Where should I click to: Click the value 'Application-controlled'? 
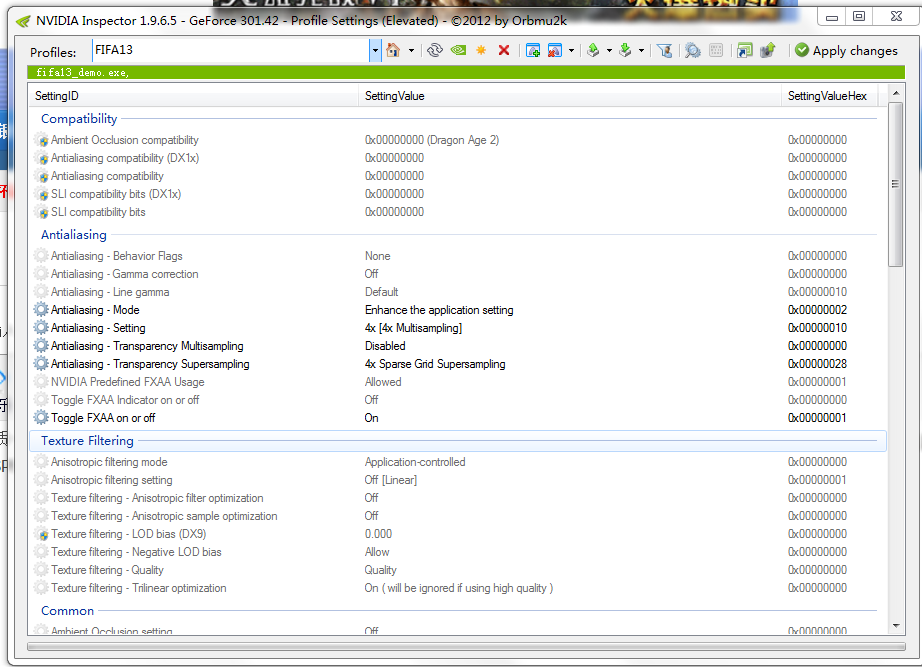415,462
